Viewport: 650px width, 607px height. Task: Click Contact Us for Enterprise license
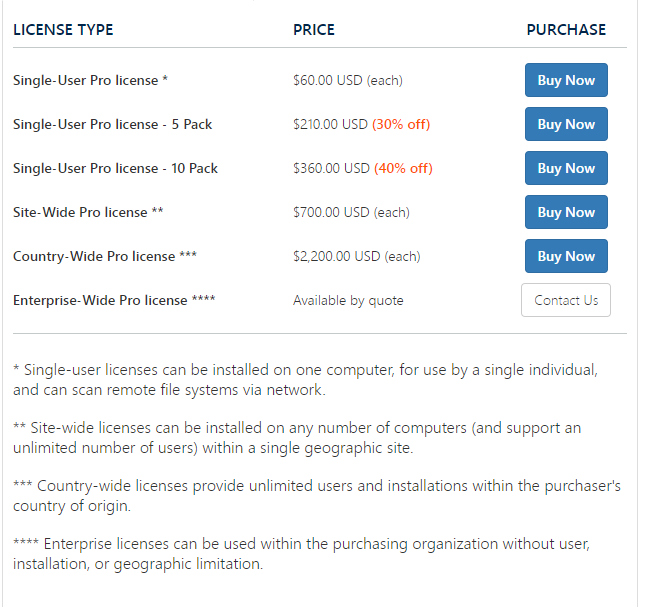pos(566,300)
